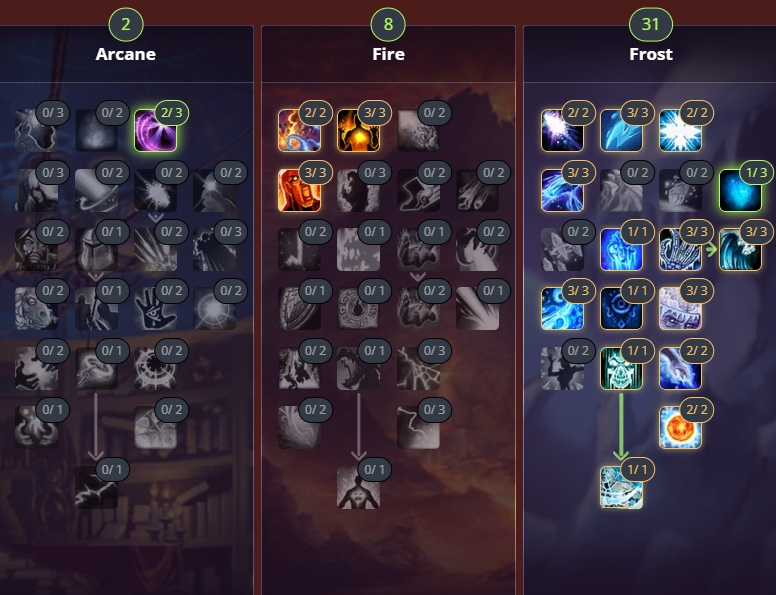Select the Living Bomb talent at Fire tree bottom
The width and height of the screenshot is (776, 595).
[358, 487]
